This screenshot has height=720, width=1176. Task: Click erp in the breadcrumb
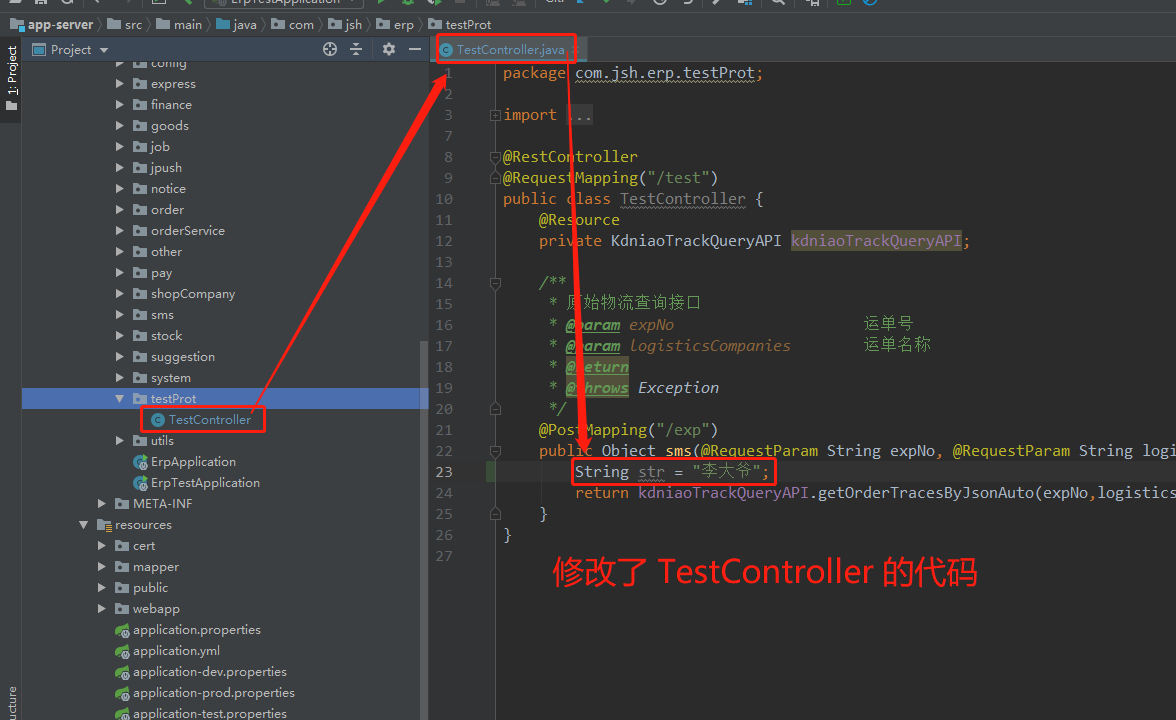click(404, 25)
